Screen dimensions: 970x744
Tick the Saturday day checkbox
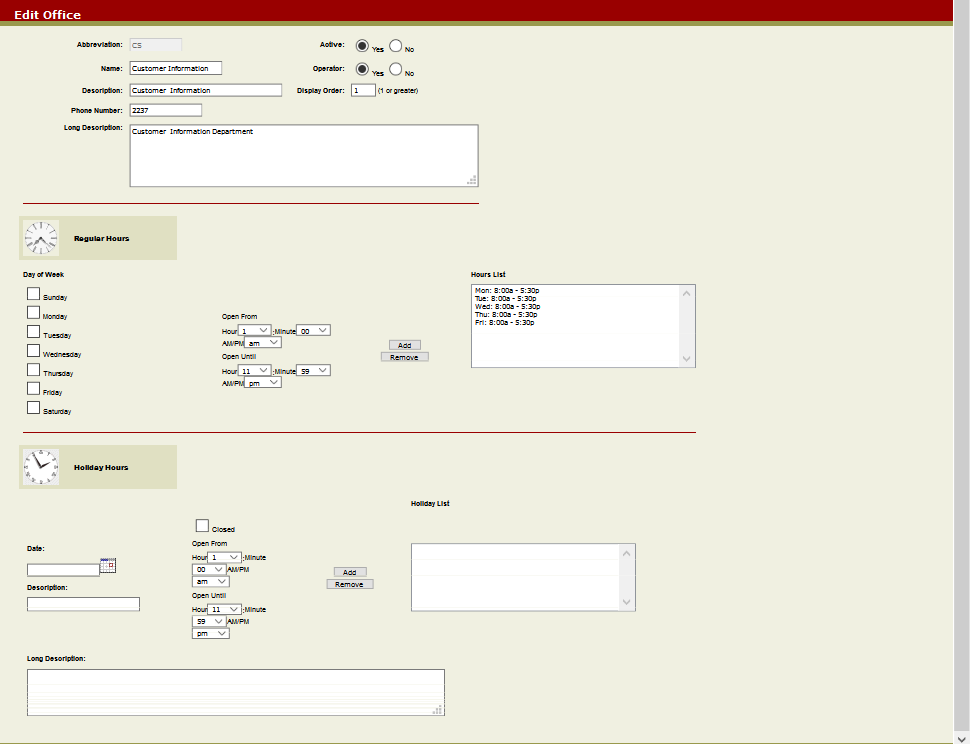[33, 408]
